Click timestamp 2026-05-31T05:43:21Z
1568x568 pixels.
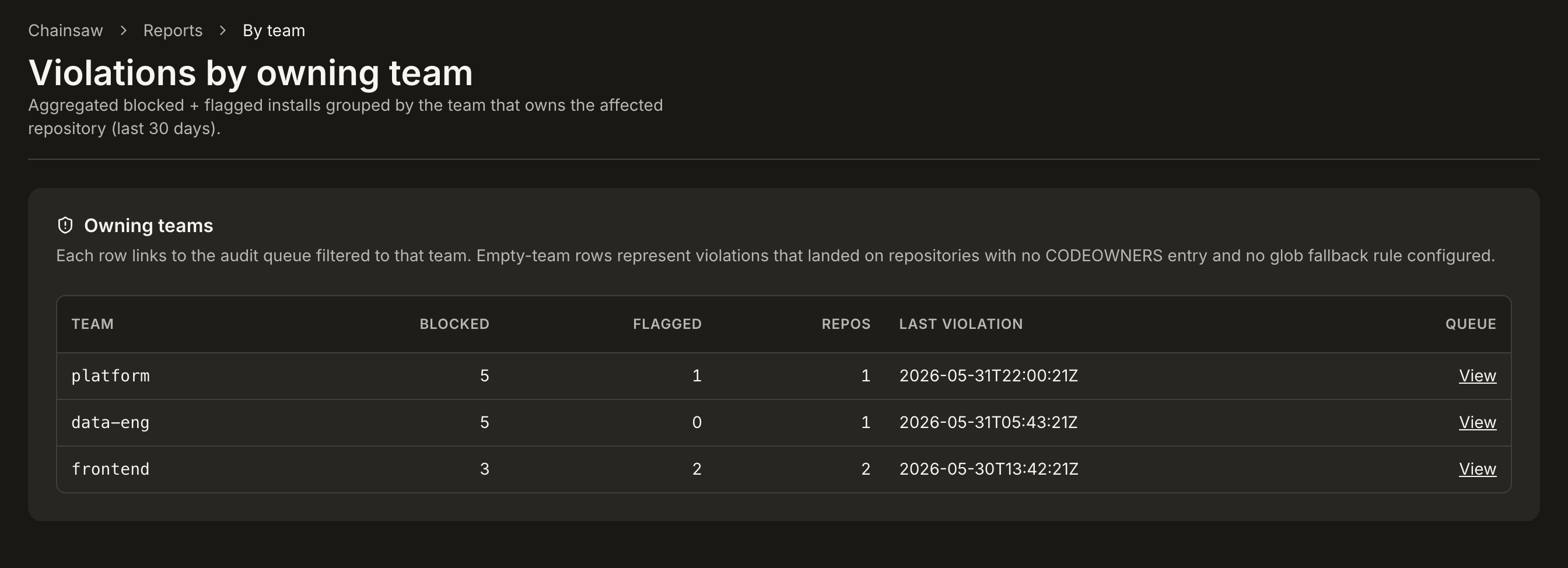pos(989,422)
